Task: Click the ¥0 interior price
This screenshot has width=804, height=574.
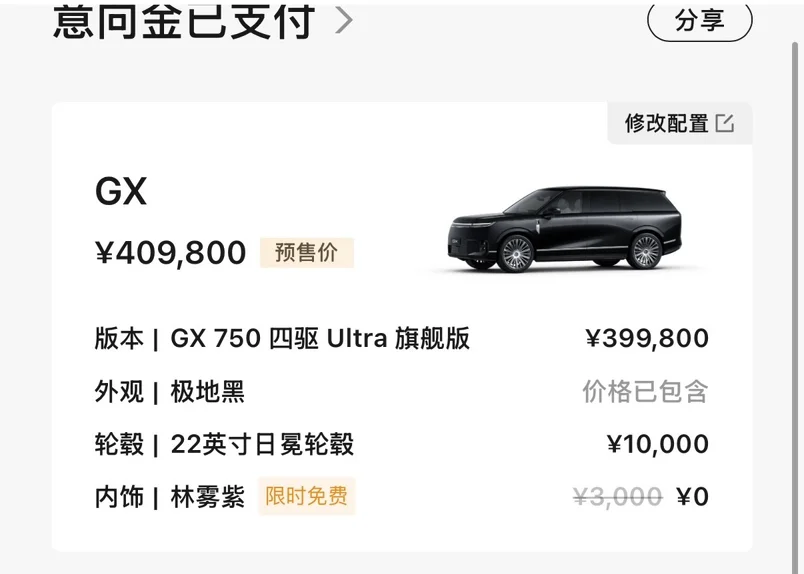Action: coord(692,497)
